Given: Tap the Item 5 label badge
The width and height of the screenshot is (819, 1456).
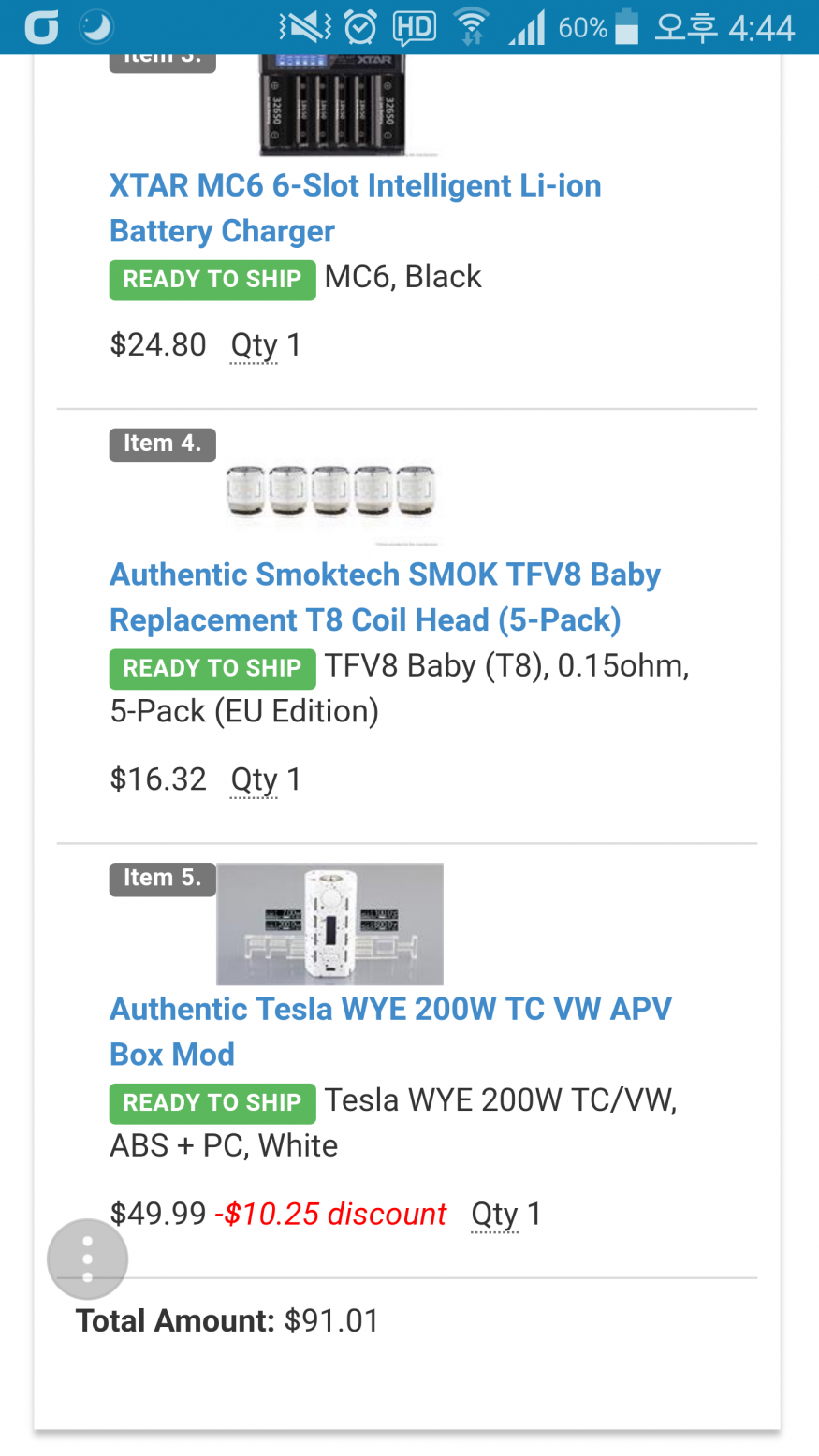Looking at the screenshot, I should (162, 878).
